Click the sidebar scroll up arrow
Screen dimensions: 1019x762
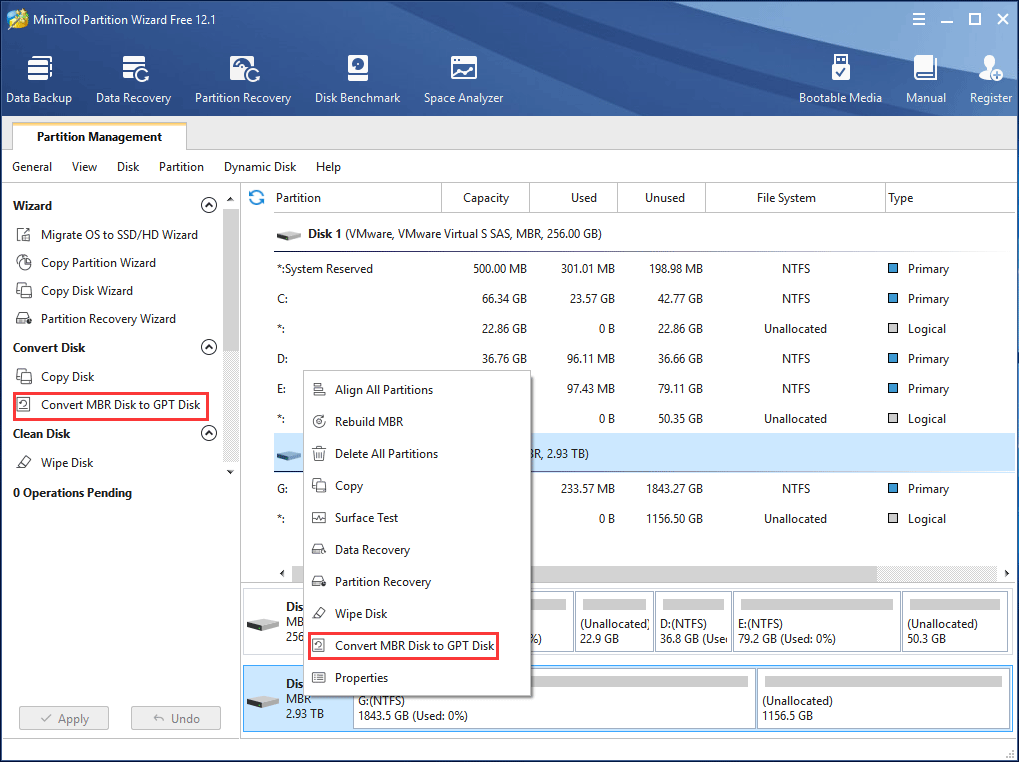point(230,199)
